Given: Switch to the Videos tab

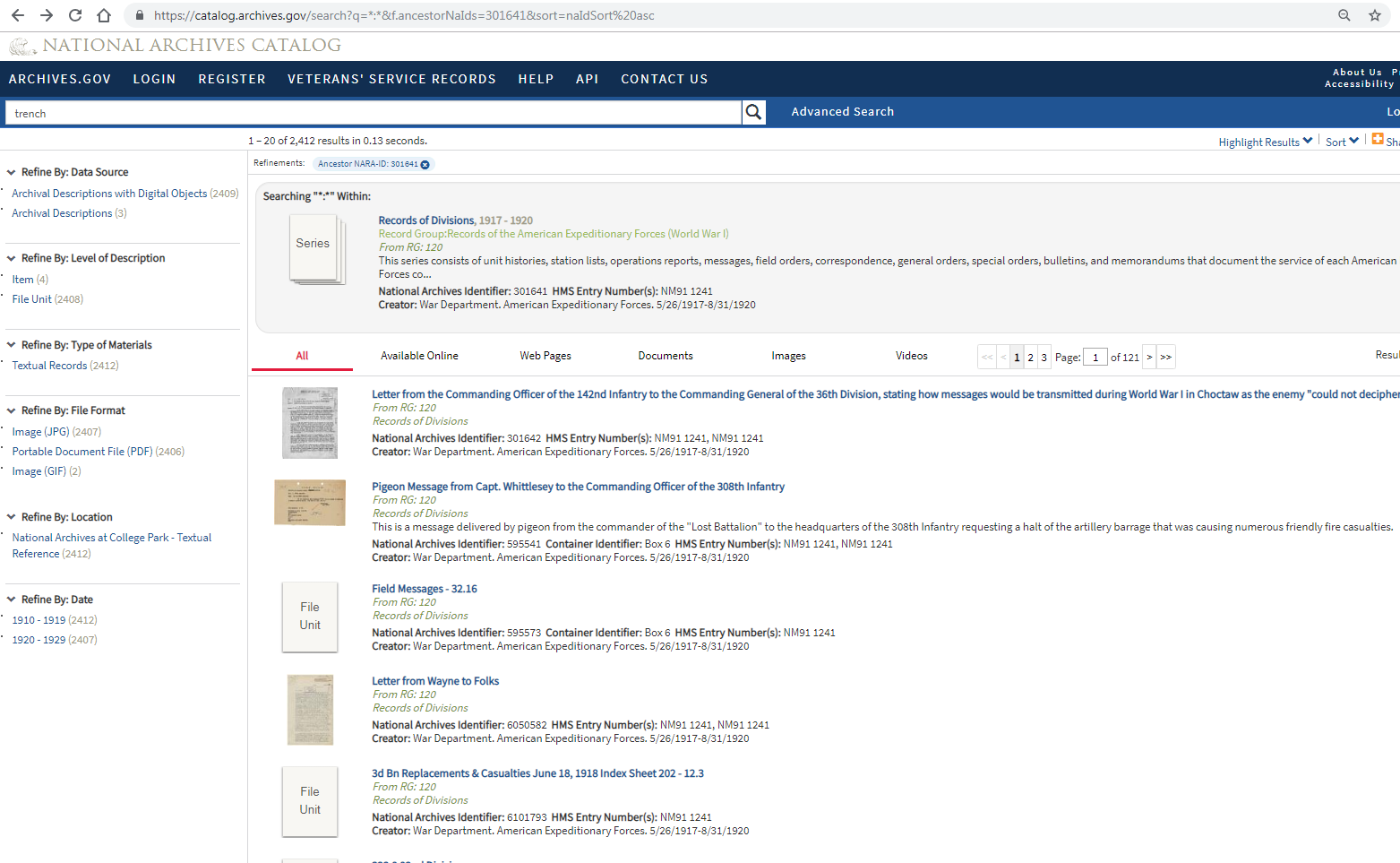Looking at the screenshot, I should [912, 356].
